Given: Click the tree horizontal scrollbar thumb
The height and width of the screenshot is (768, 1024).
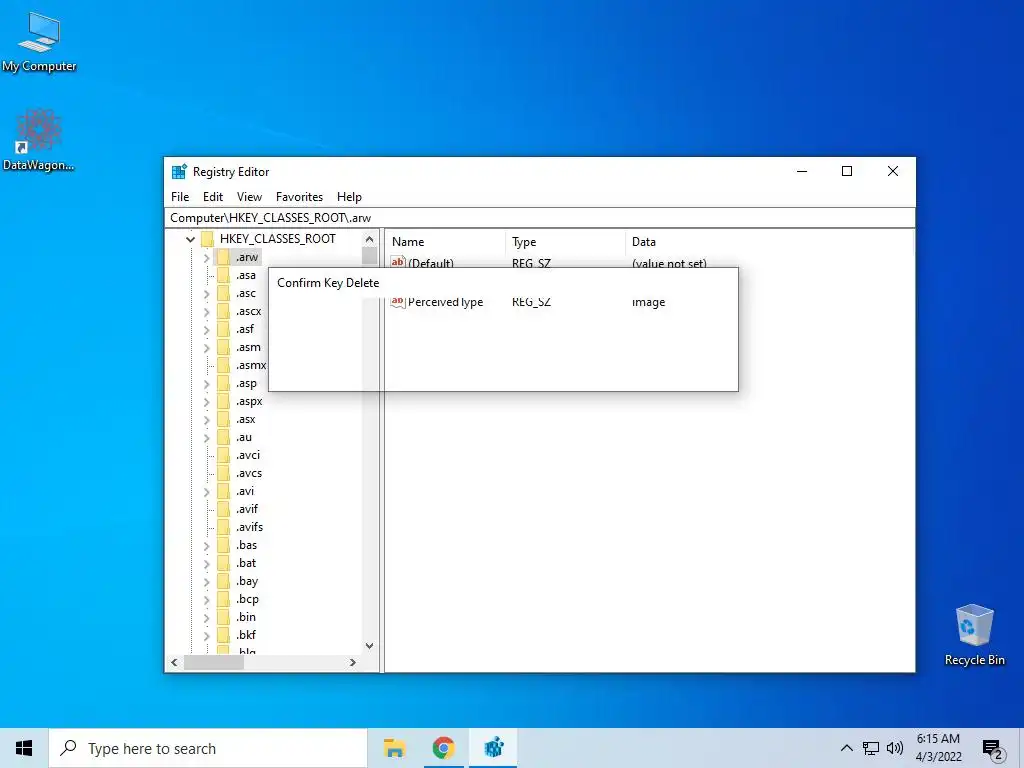Looking at the screenshot, I should [x=214, y=662].
